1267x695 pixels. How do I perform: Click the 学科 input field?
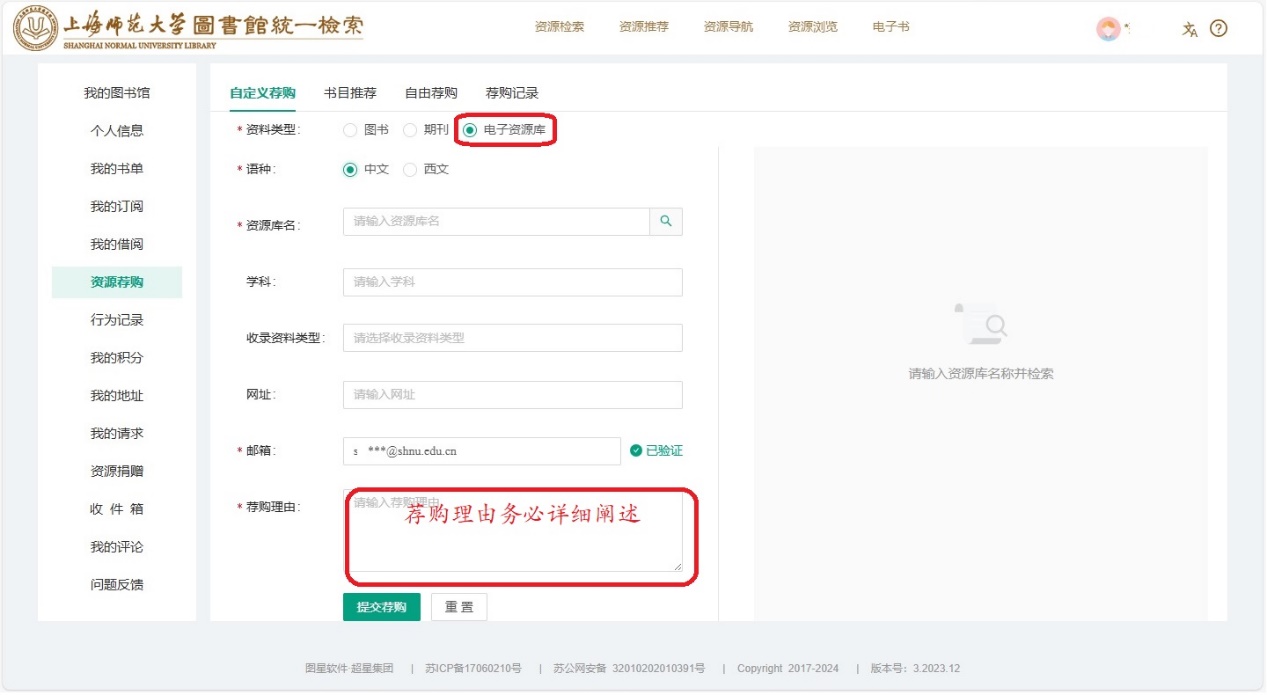click(x=512, y=282)
